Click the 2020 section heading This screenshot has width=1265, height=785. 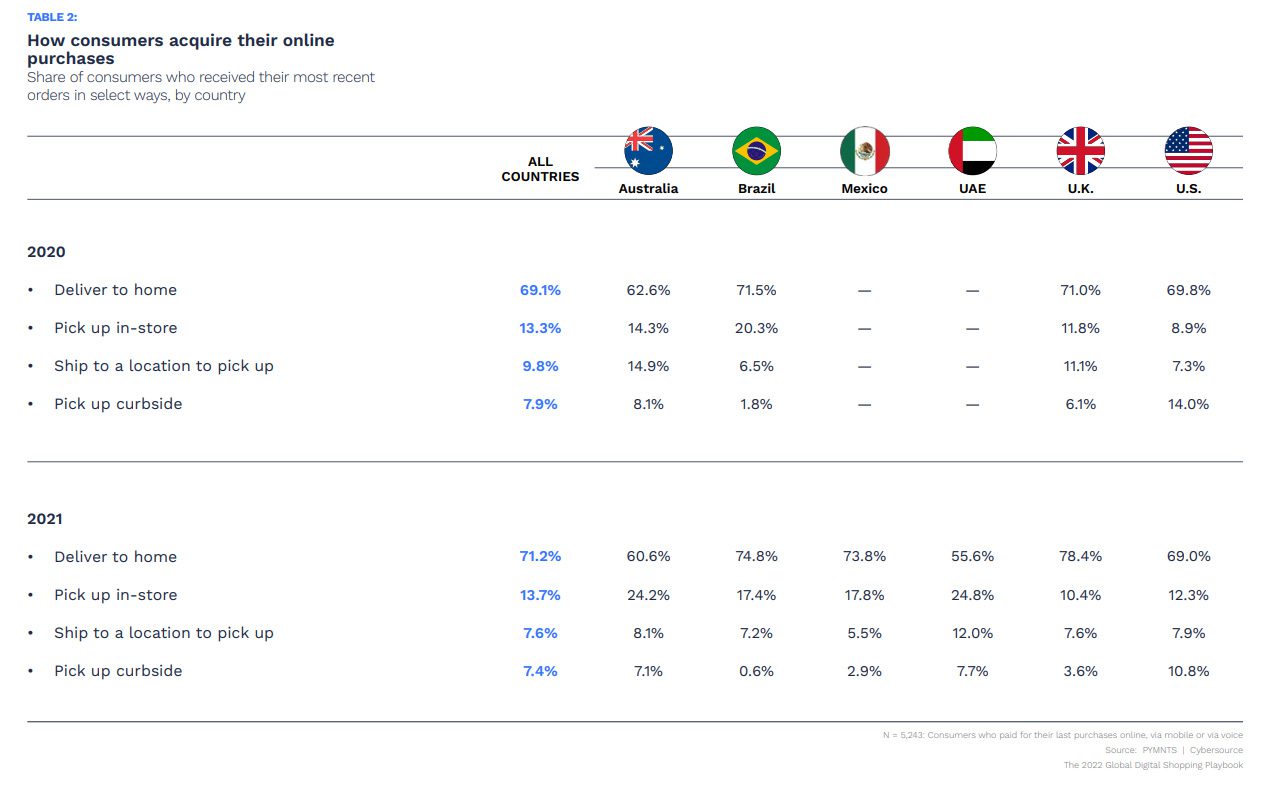pos(46,252)
